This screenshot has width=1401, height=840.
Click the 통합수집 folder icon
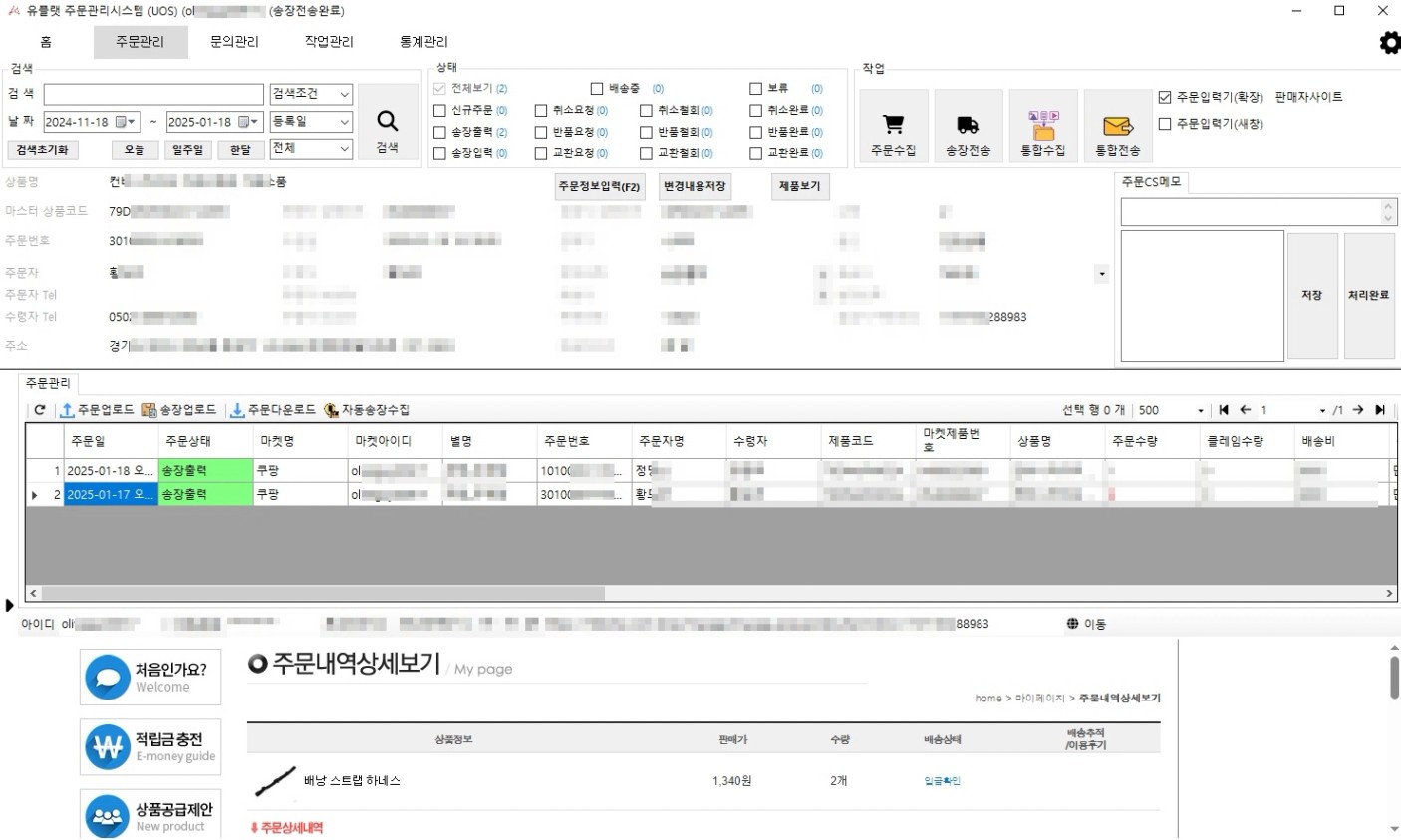[1042, 126]
